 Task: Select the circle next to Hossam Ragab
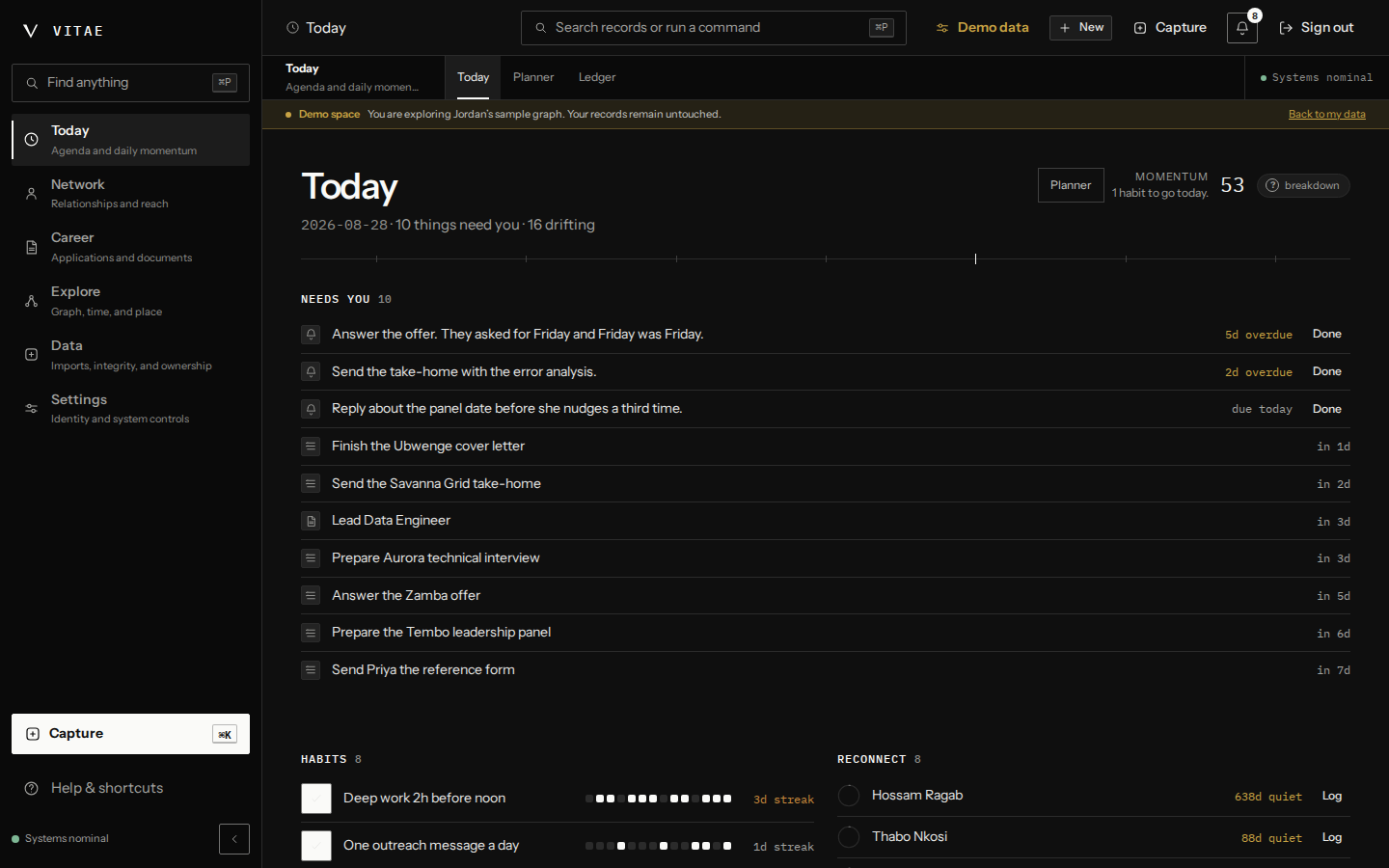[849, 796]
